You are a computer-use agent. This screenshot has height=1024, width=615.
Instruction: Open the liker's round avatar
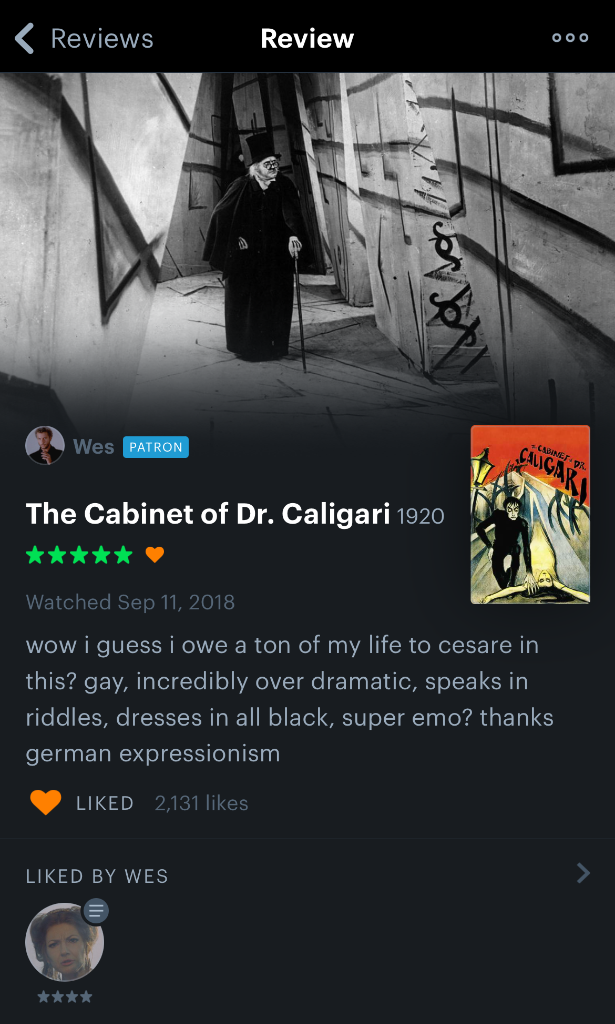pyautogui.click(x=64, y=942)
